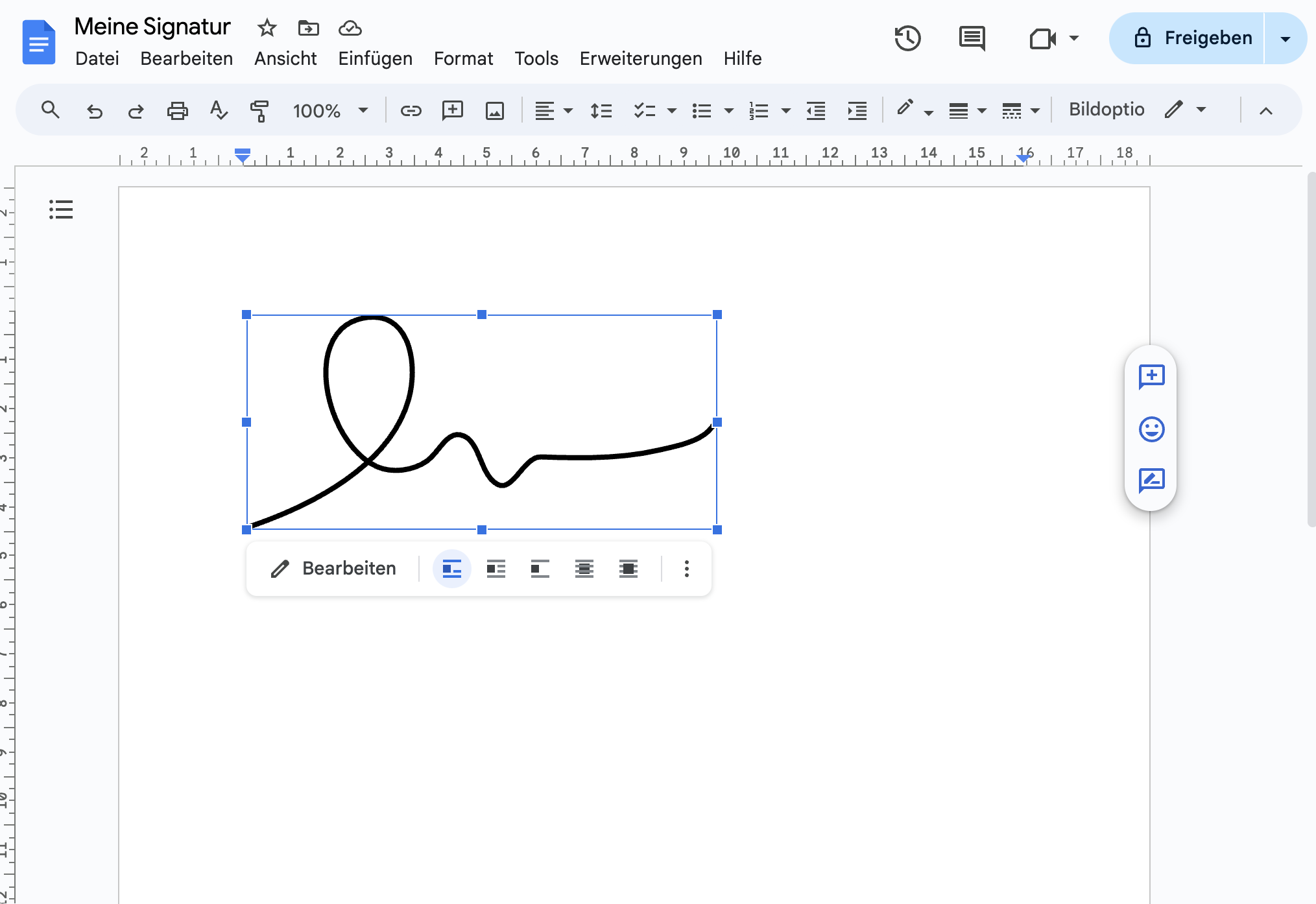Open the border weight dropdown

pyautogui.click(x=967, y=111)
